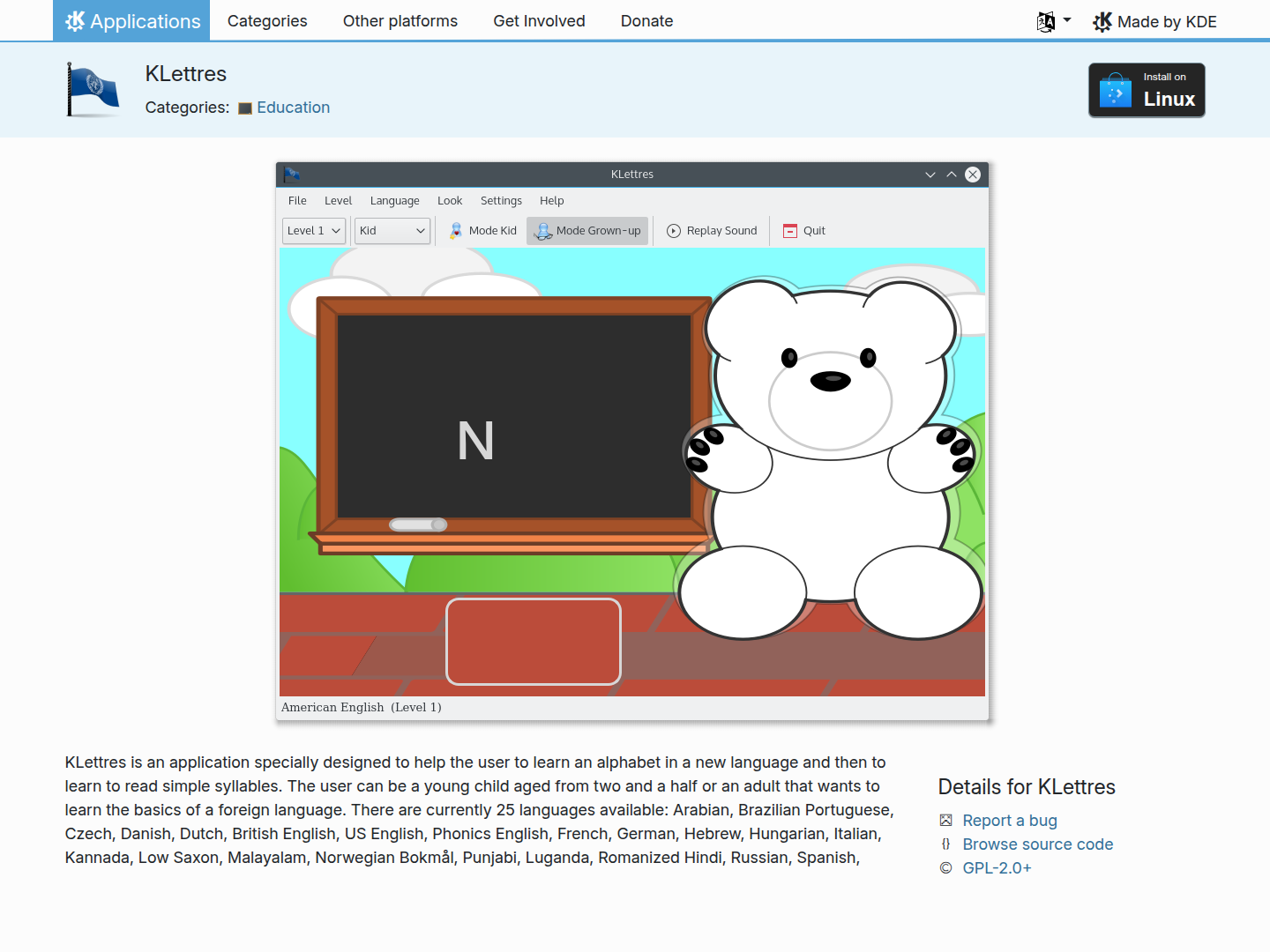Click the KLettres page heading

point(186,74)
